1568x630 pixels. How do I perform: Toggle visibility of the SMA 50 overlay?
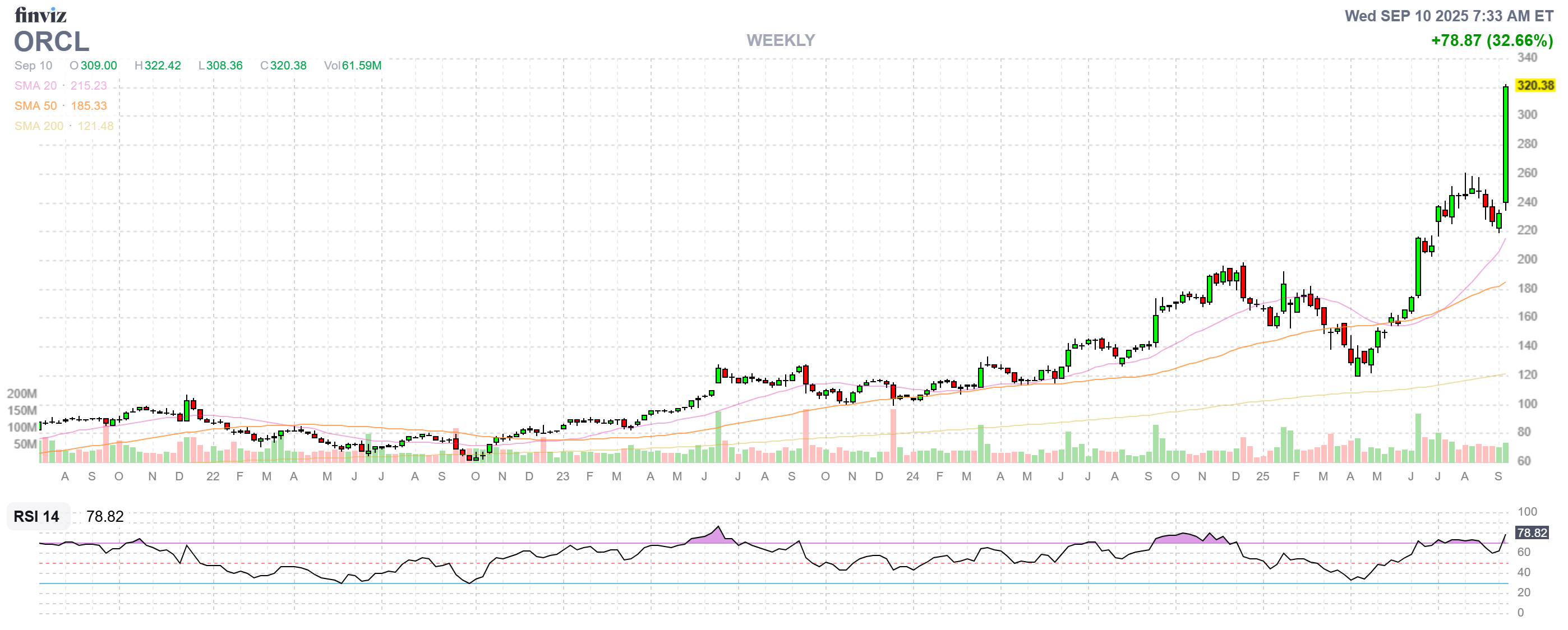tap(35, 106)
